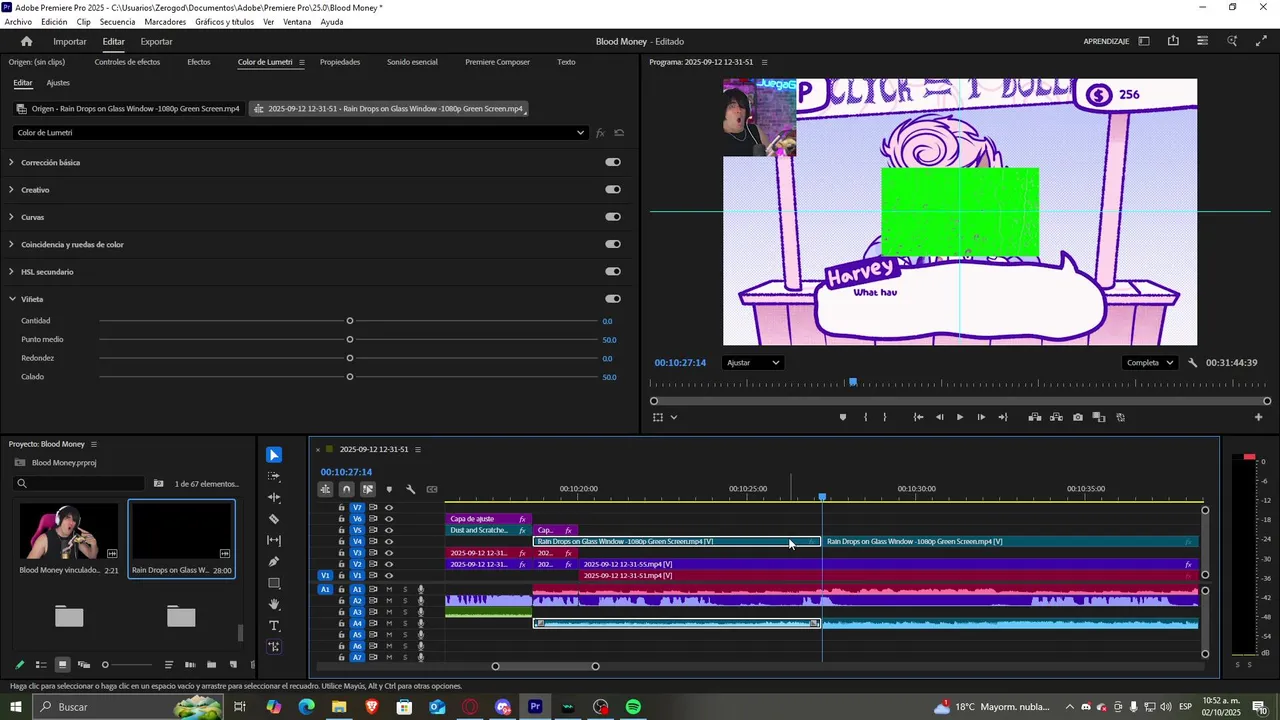Open Brave browser from taskbar
This screenshot has width=1280, height=720.
[372, 707]
